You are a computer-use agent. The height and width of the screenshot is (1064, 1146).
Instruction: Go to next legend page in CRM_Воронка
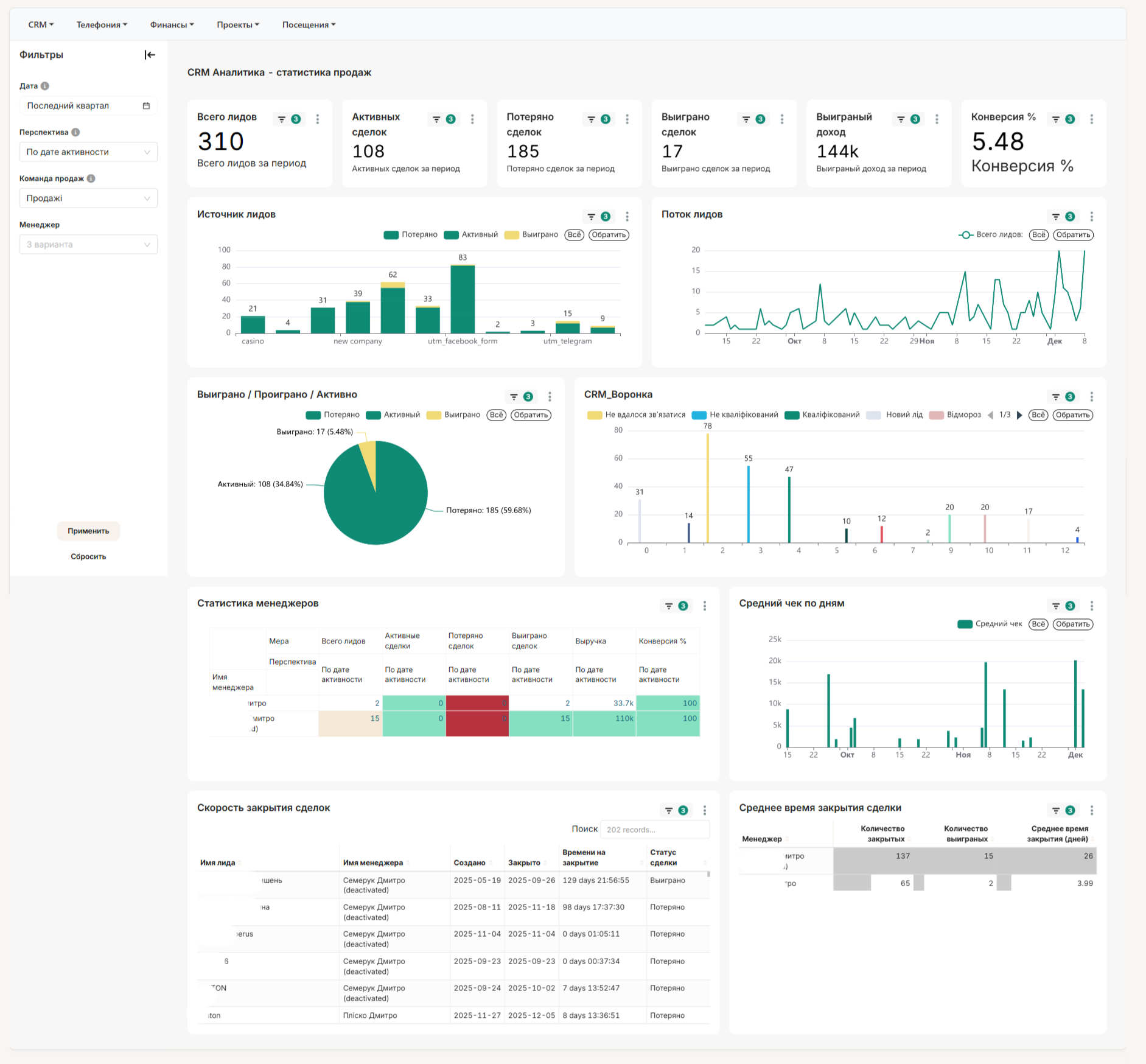click(1019, 415)
